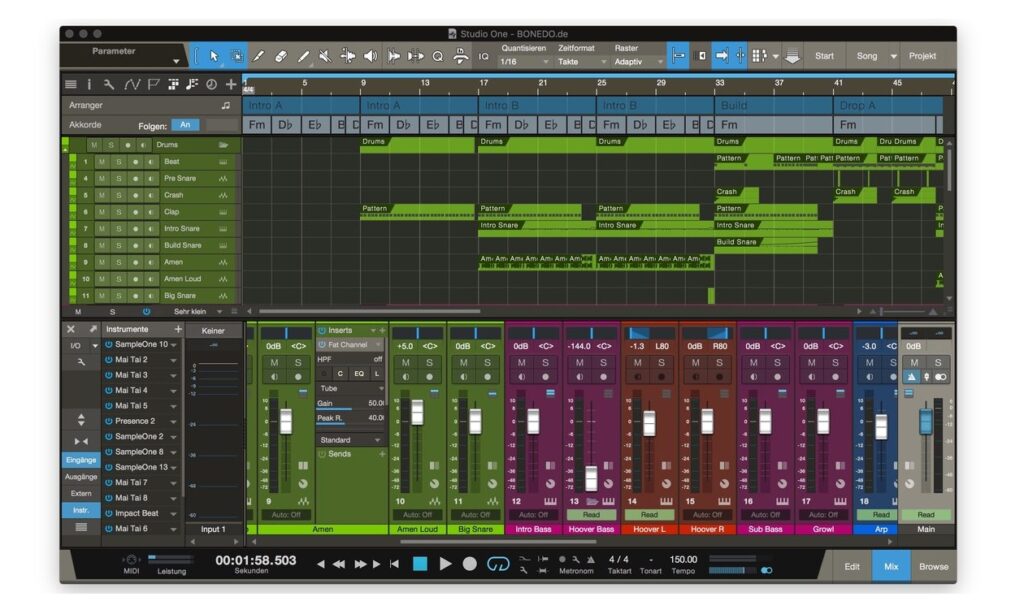Screen dimensions: 1024x614
Task: Open the 'Sehr klein' track size dropdown
Action: tap(197, 312)
